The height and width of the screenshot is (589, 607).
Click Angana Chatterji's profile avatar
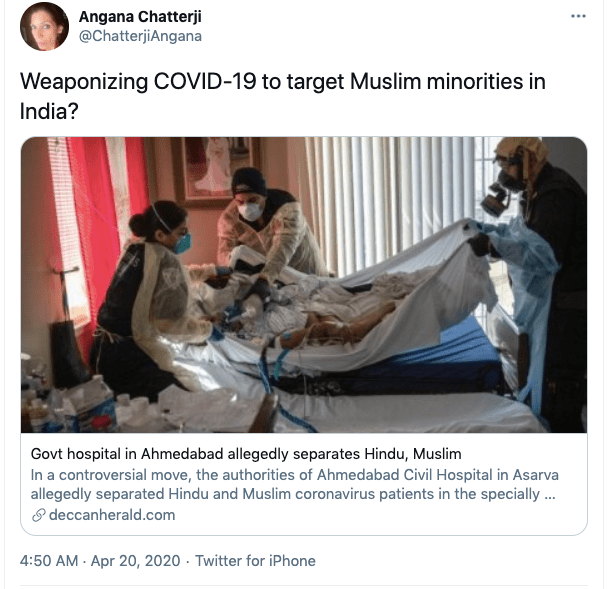[x=44, y=26]
